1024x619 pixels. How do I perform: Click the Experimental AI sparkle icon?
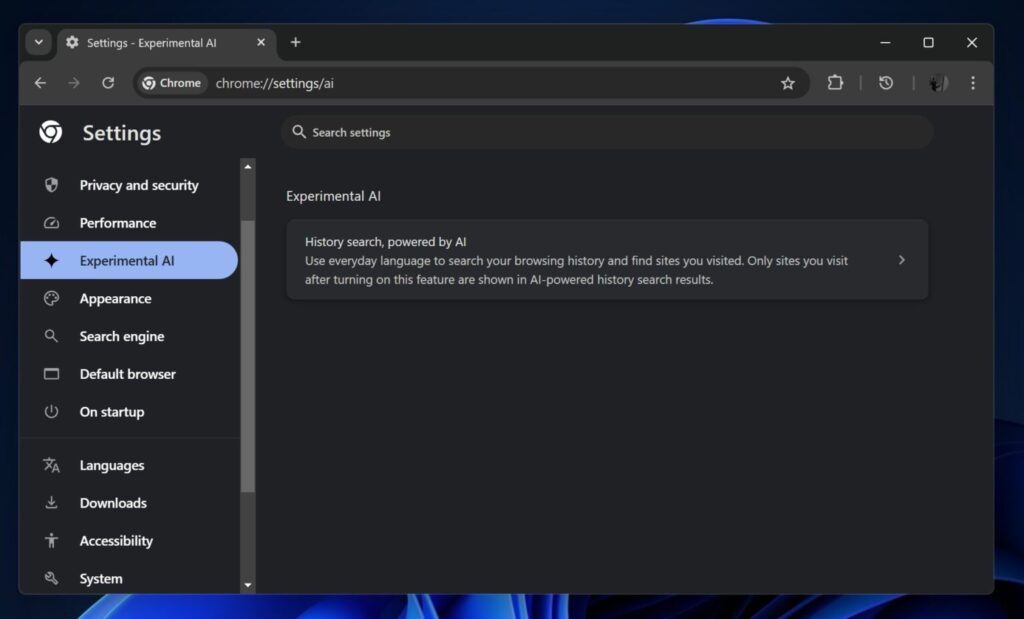coord(51,260)
